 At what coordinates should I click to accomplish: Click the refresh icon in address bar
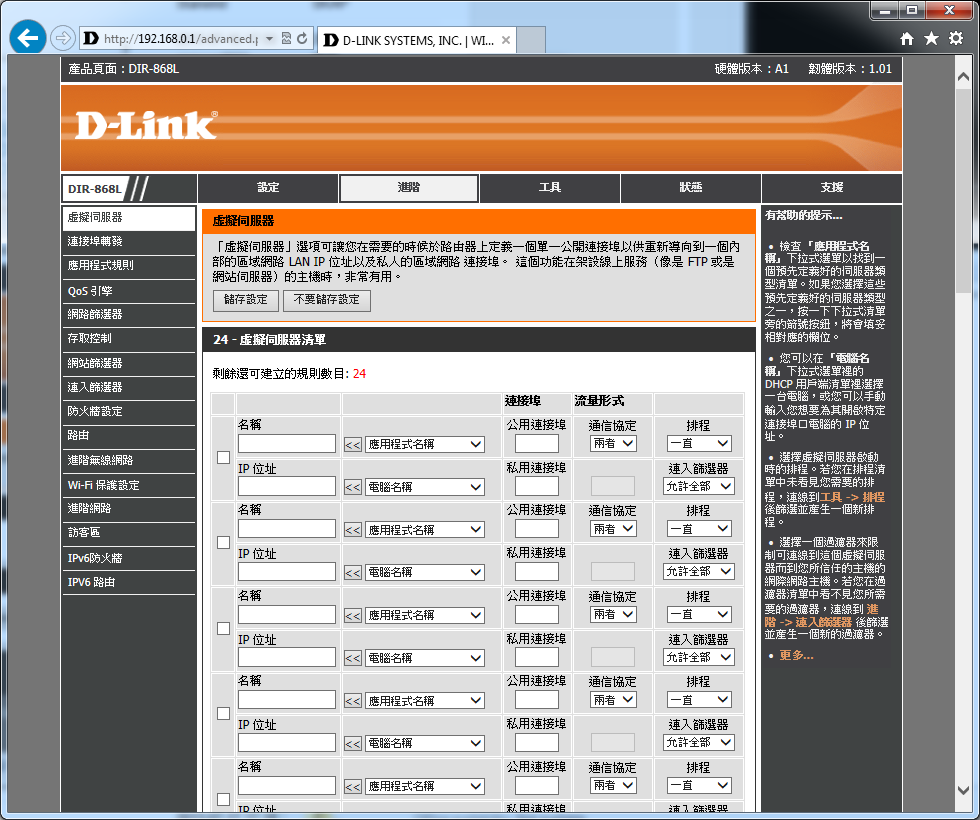(x=302, y=39)
